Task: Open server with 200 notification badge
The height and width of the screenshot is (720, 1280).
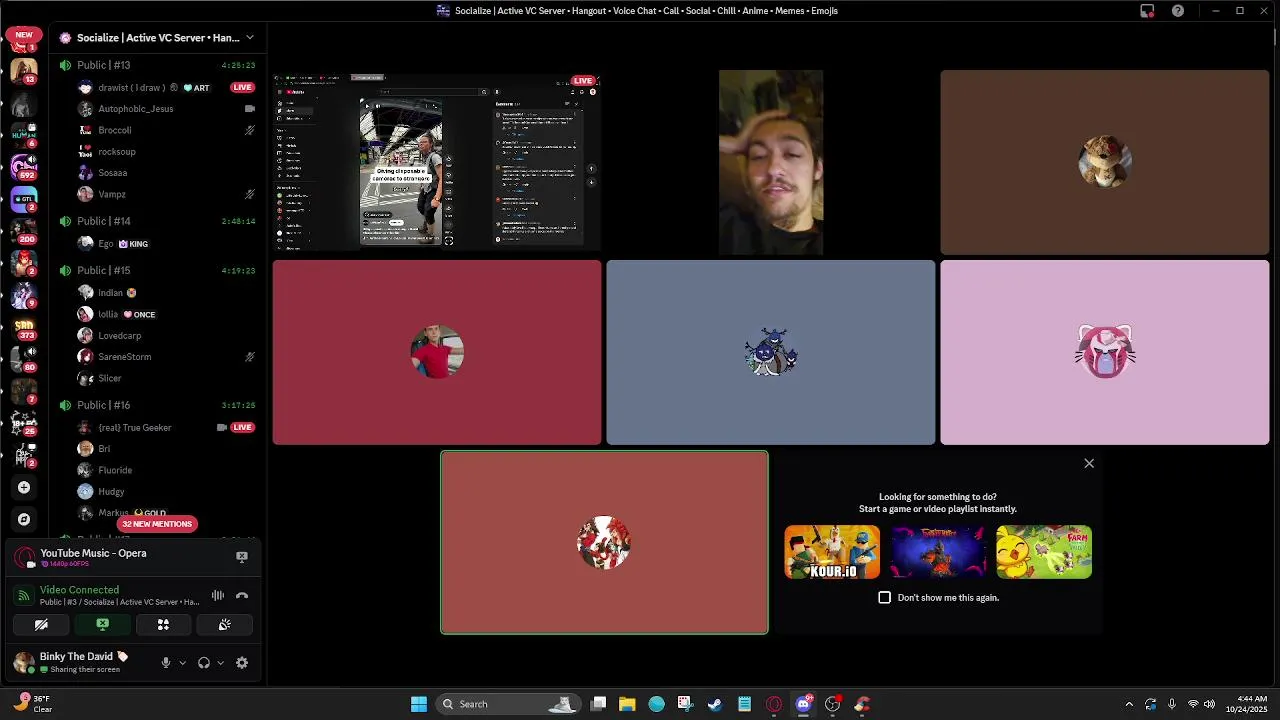Action: (x=24, y=232)
